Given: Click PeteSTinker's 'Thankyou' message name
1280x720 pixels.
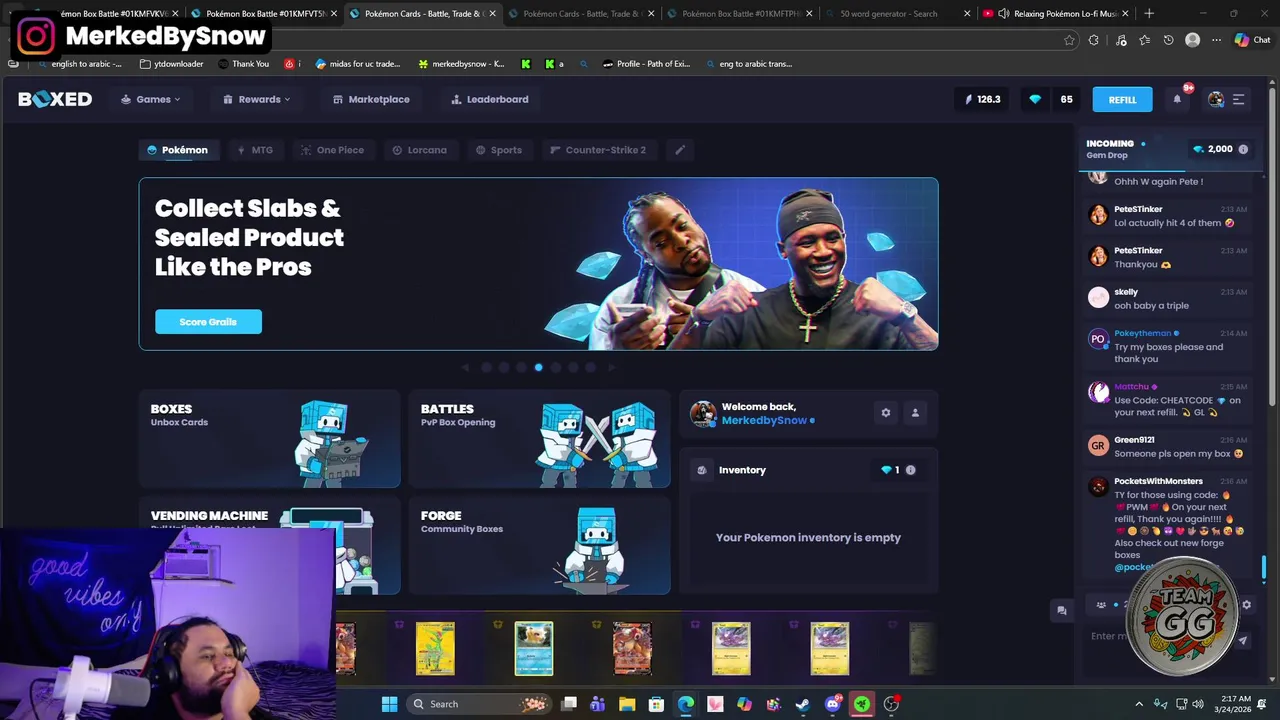Looking at the screenshot, I should (1138, 250).
